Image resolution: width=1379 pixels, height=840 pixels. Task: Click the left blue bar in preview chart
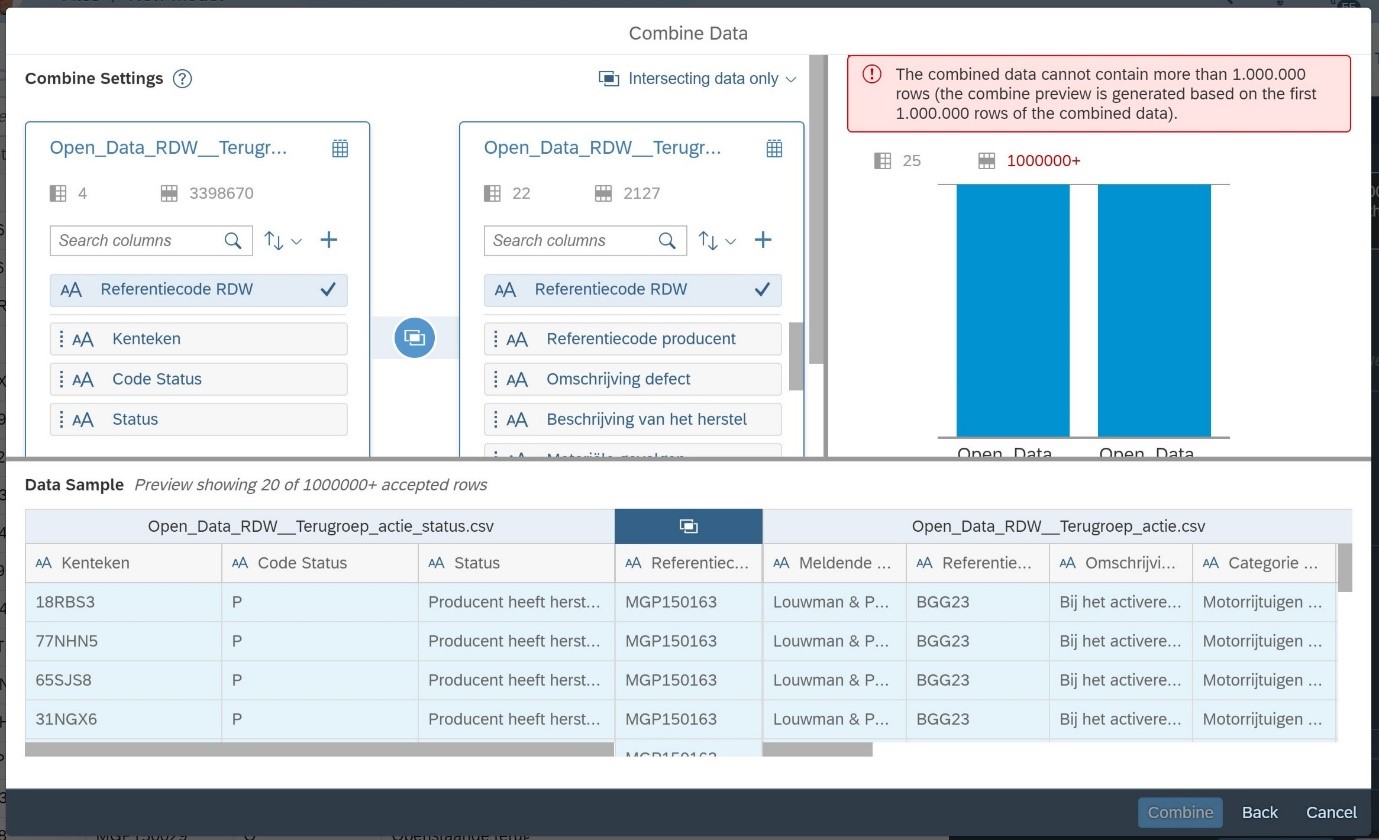click(1013, 310)
